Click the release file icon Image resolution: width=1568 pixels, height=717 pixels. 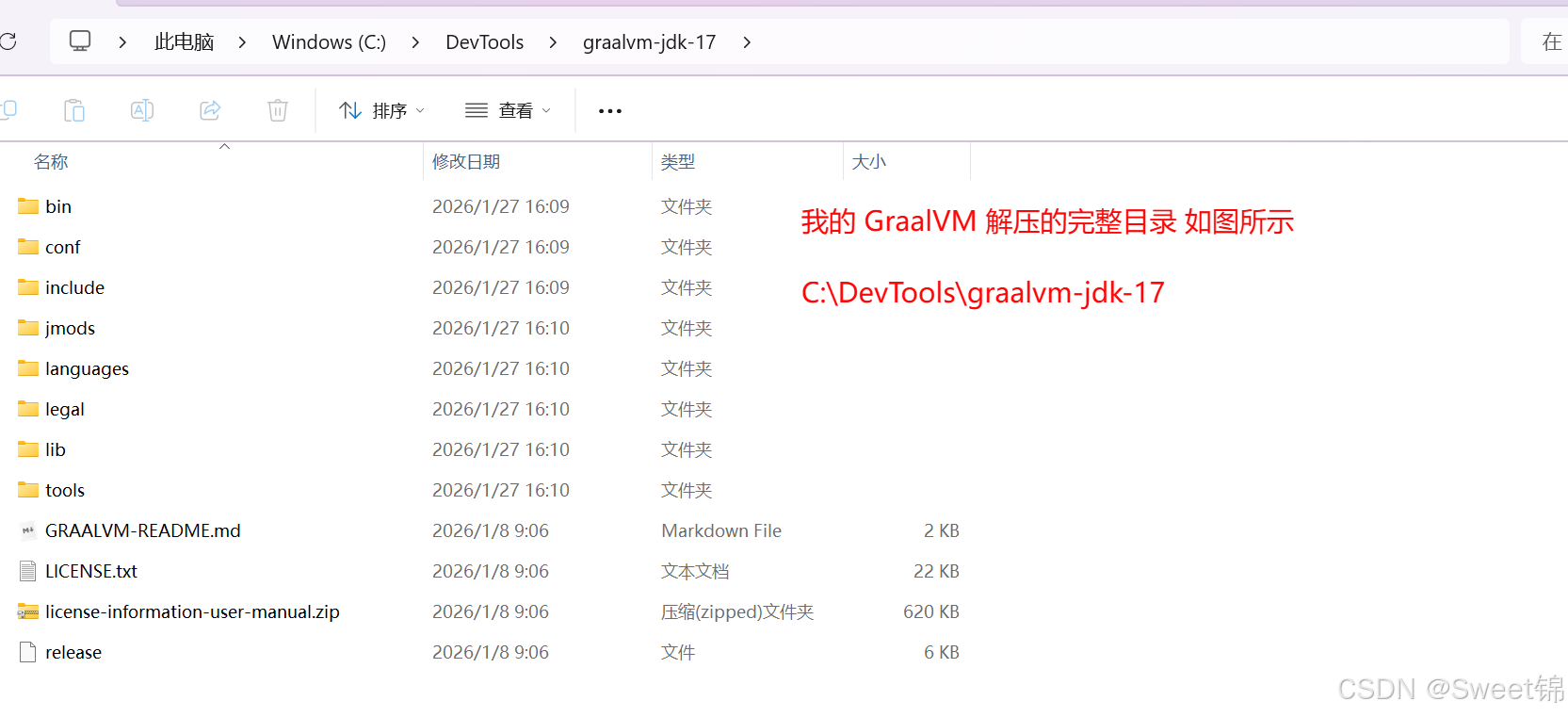click(28, 652)
